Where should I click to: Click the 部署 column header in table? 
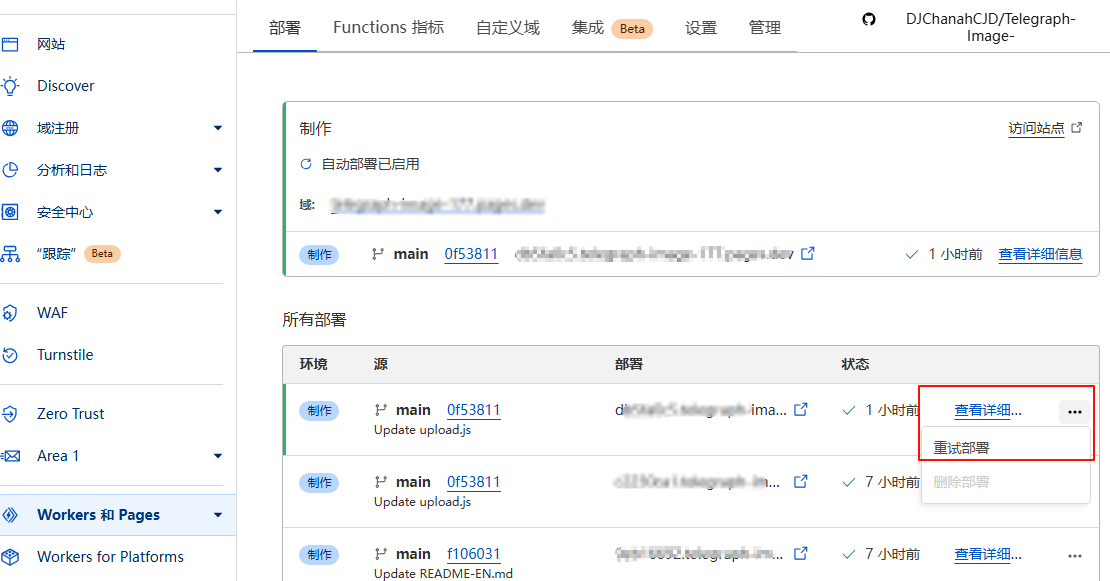pyautogui.click(x=629, y=364)
